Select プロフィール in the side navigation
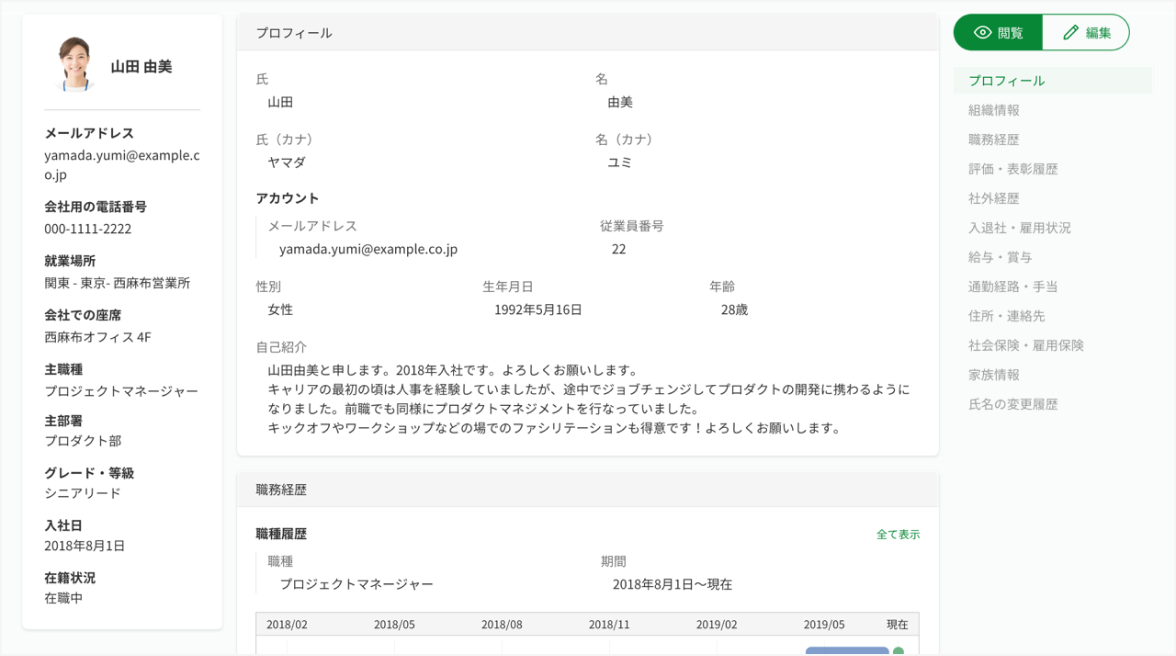Image resolution: width=1176 pixels, height=656 pixels. pos(1052,80)
